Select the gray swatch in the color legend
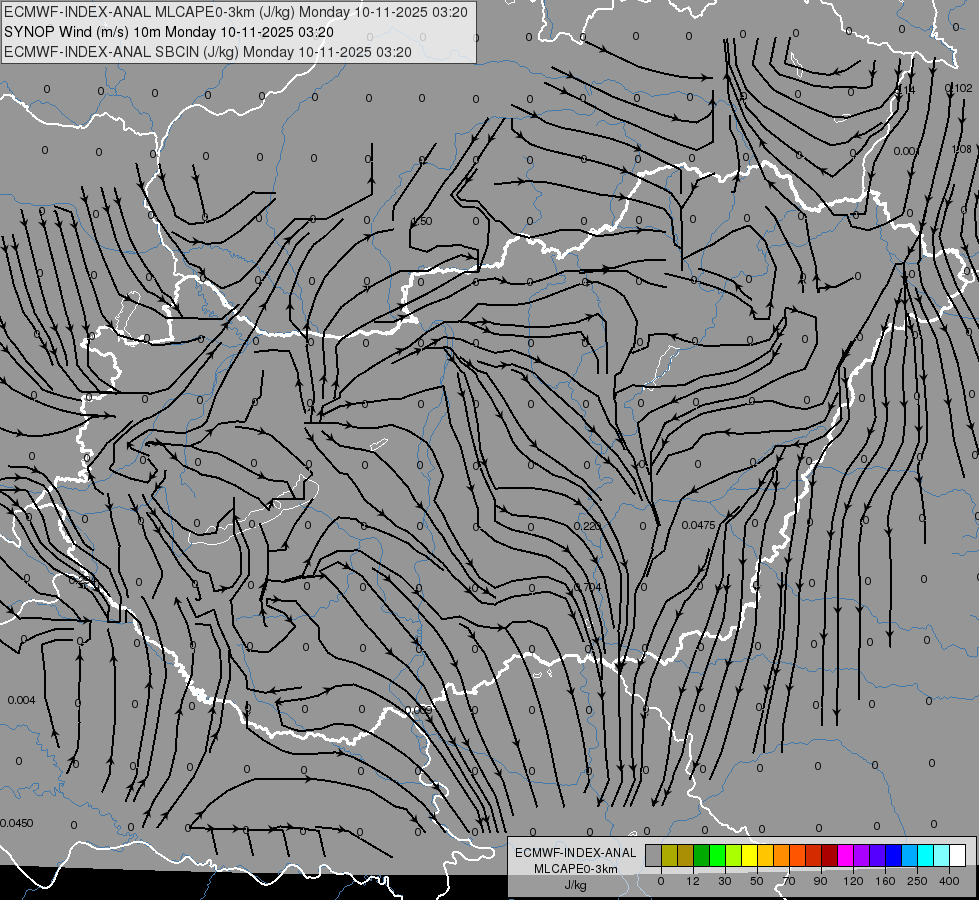The height and width of the screenshot is (900, 979). click(x=654, y=855)
